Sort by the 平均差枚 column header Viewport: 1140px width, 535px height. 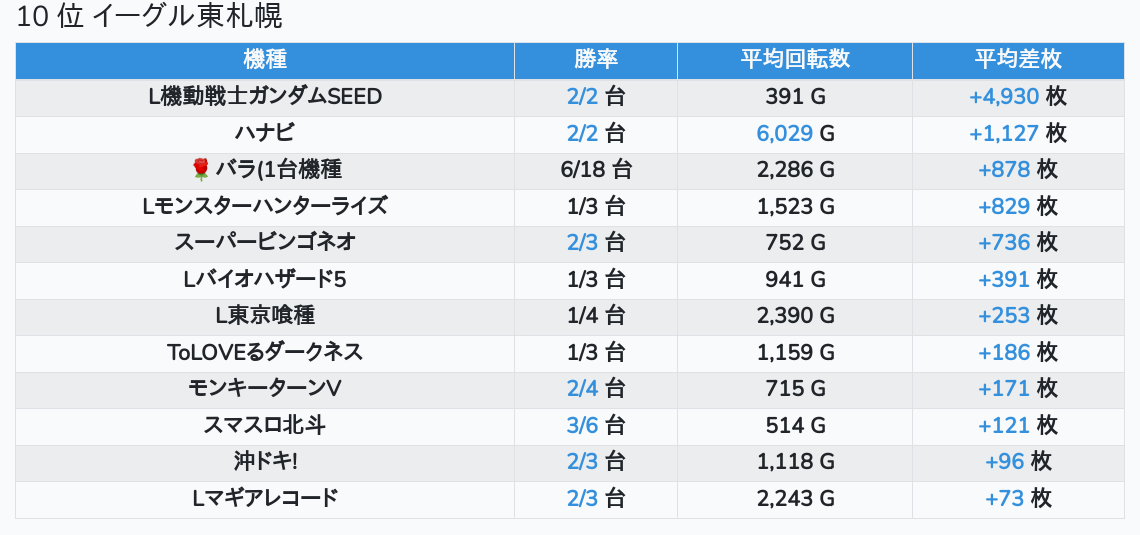pyautogui.click(x=1018, y=60)
